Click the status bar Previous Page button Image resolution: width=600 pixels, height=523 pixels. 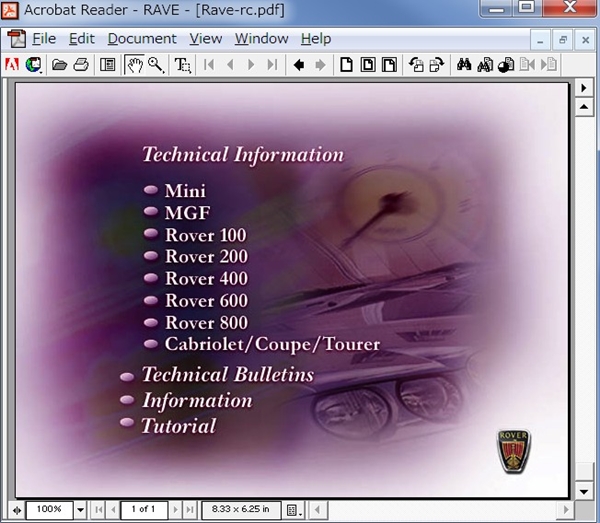[x=113, y=510]
